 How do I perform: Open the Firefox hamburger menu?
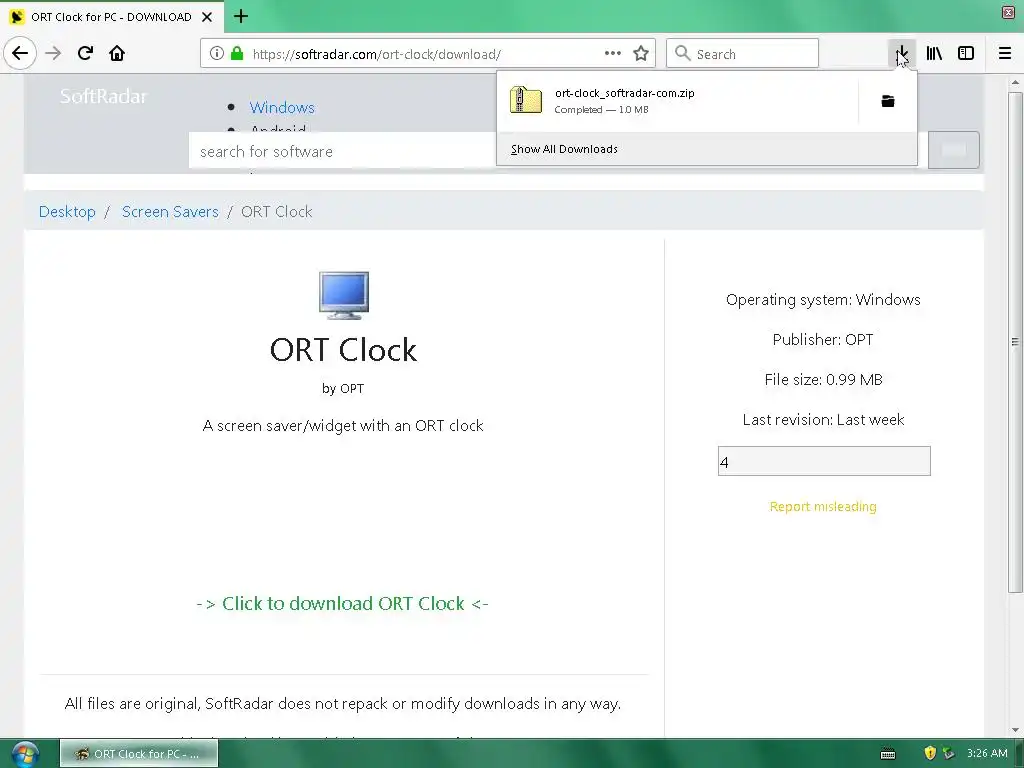[x=1005, y=54]
